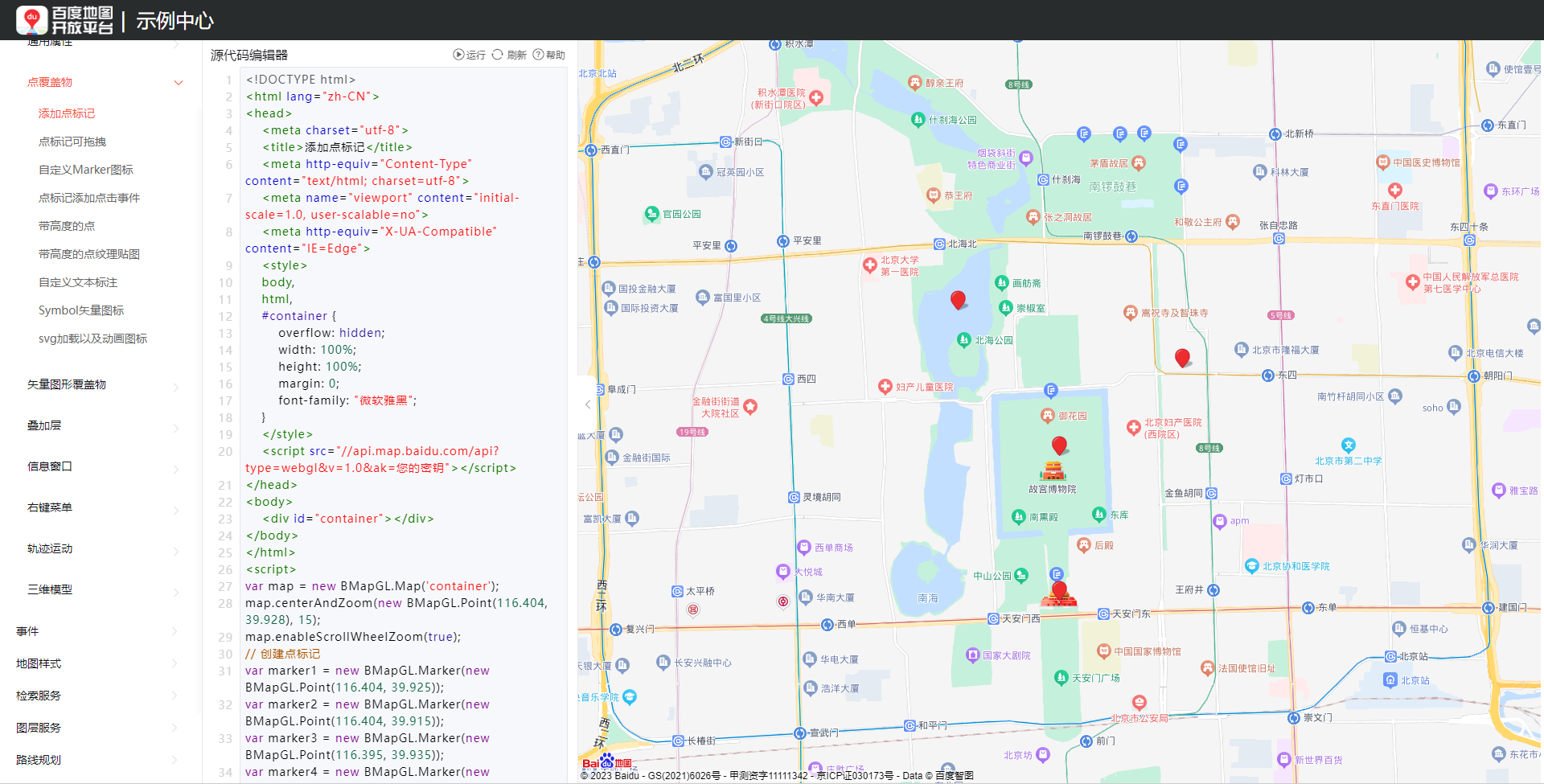1544x784 pixels.
Task: Click 中山公园 park icon
Action: [1021, 575]
